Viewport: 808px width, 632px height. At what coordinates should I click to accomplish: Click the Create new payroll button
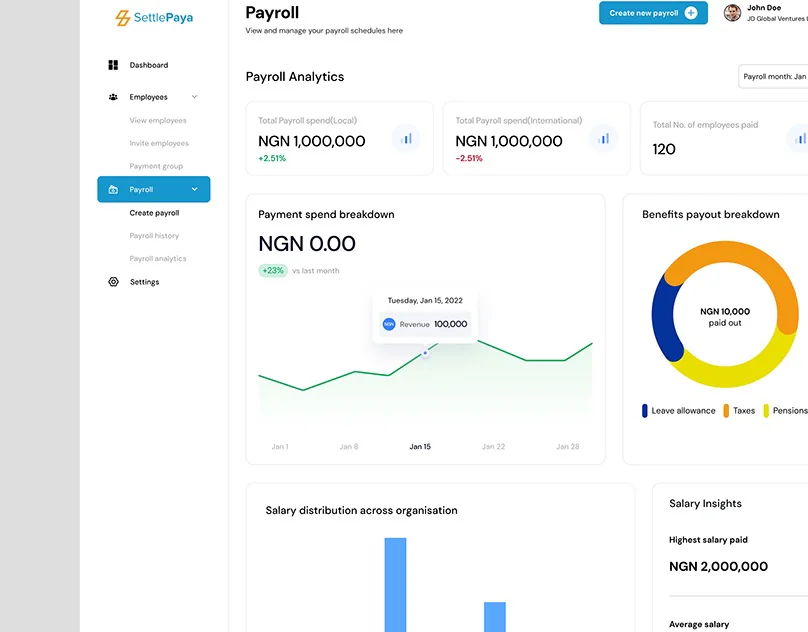coord(653,13)
